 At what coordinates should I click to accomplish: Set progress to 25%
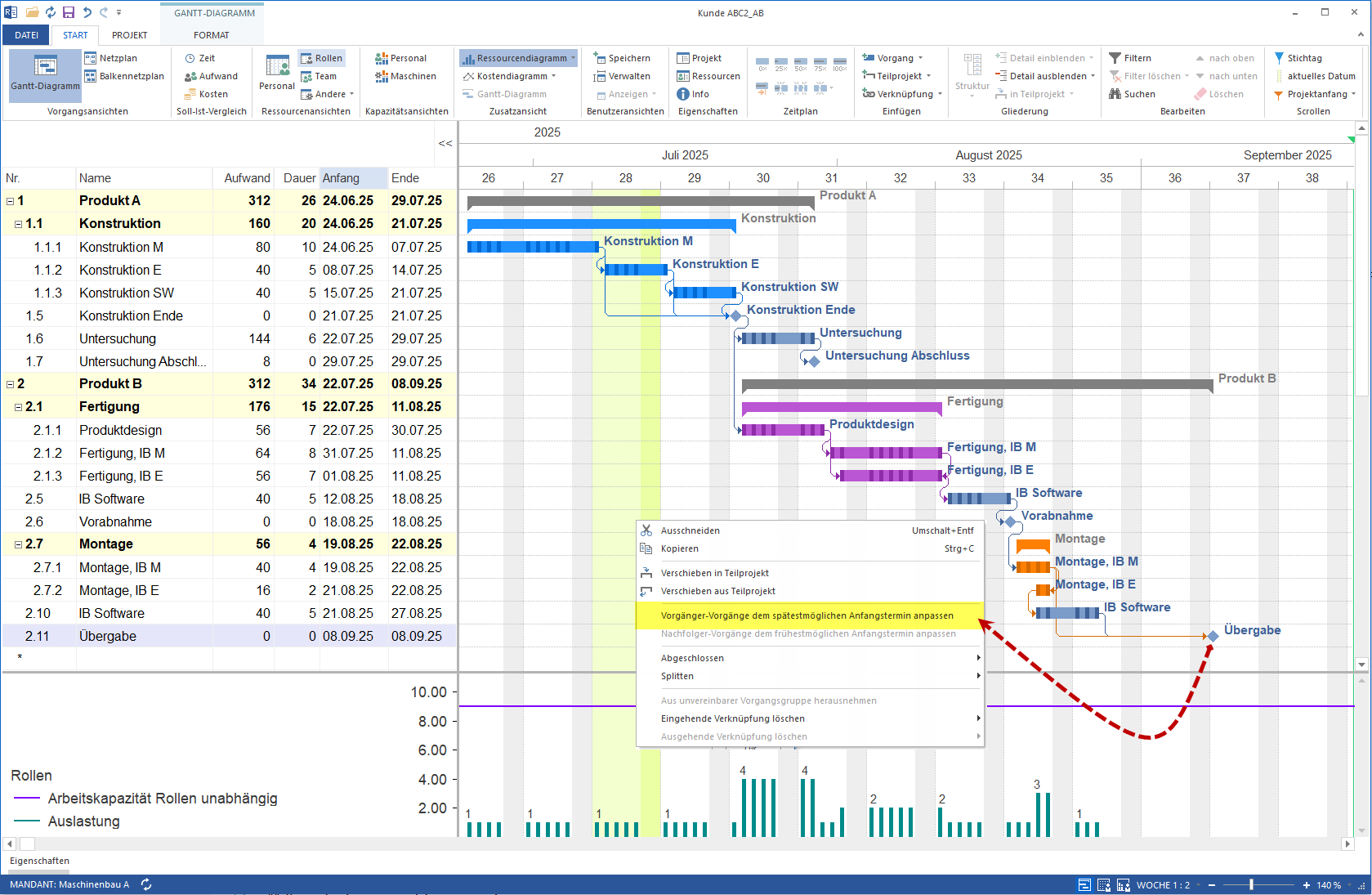tap(781, 64)
